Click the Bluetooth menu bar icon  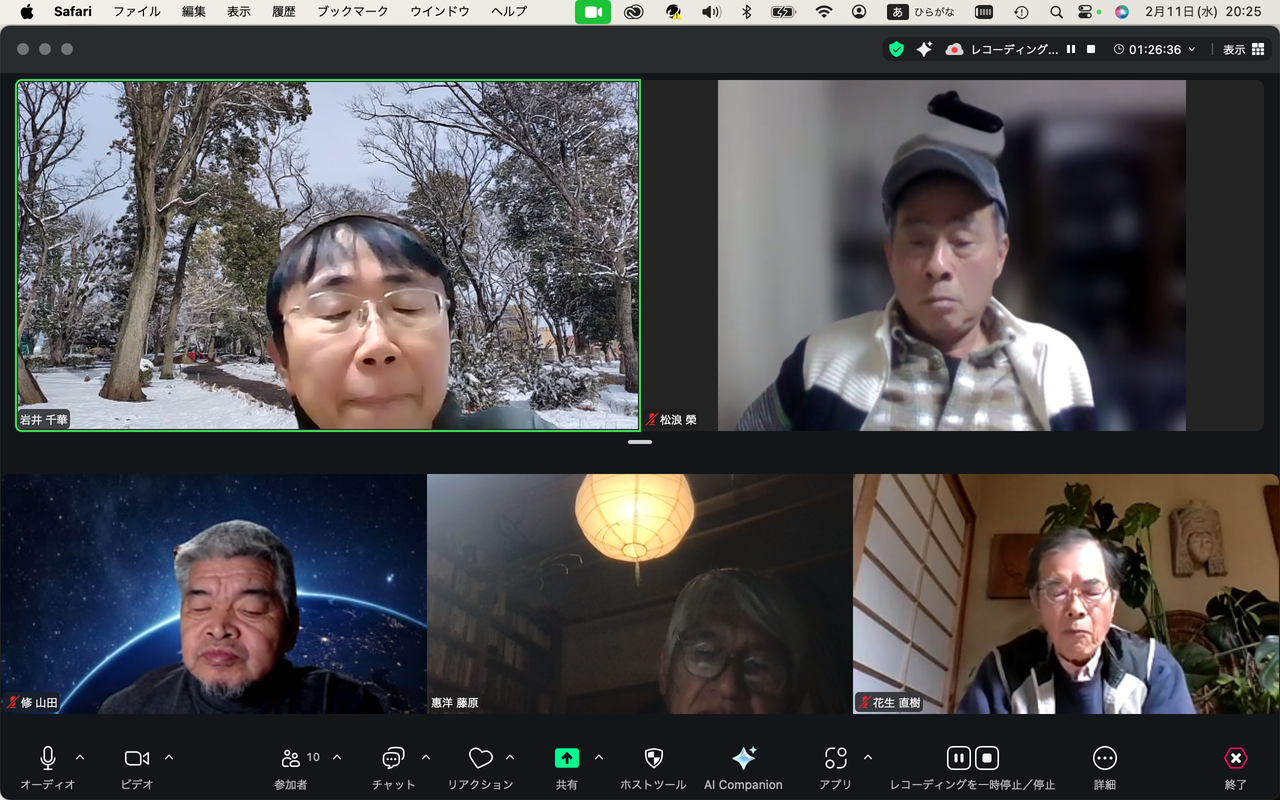point(746,12)
